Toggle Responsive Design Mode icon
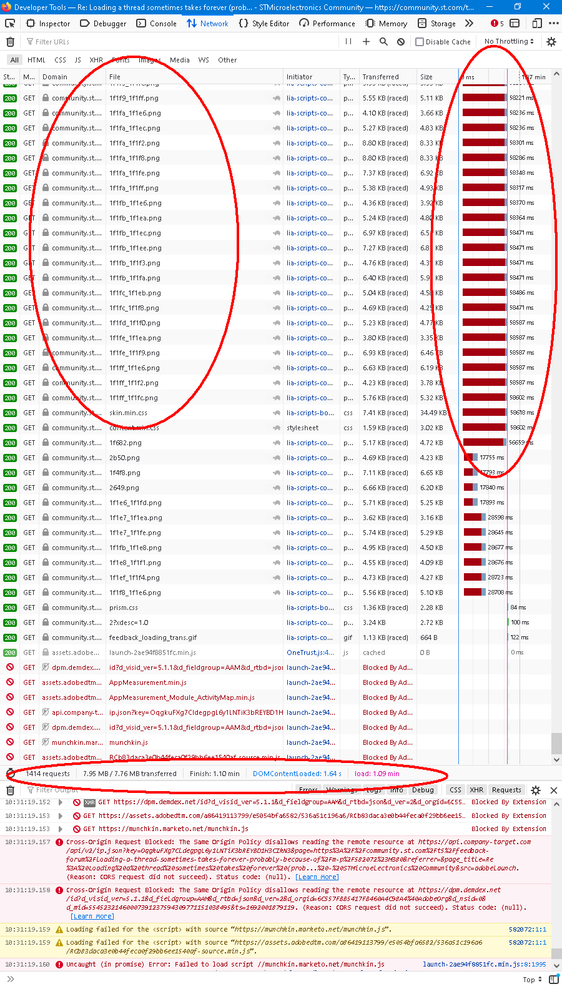Viewport: 562px width, 999px height. click(537, 24)
